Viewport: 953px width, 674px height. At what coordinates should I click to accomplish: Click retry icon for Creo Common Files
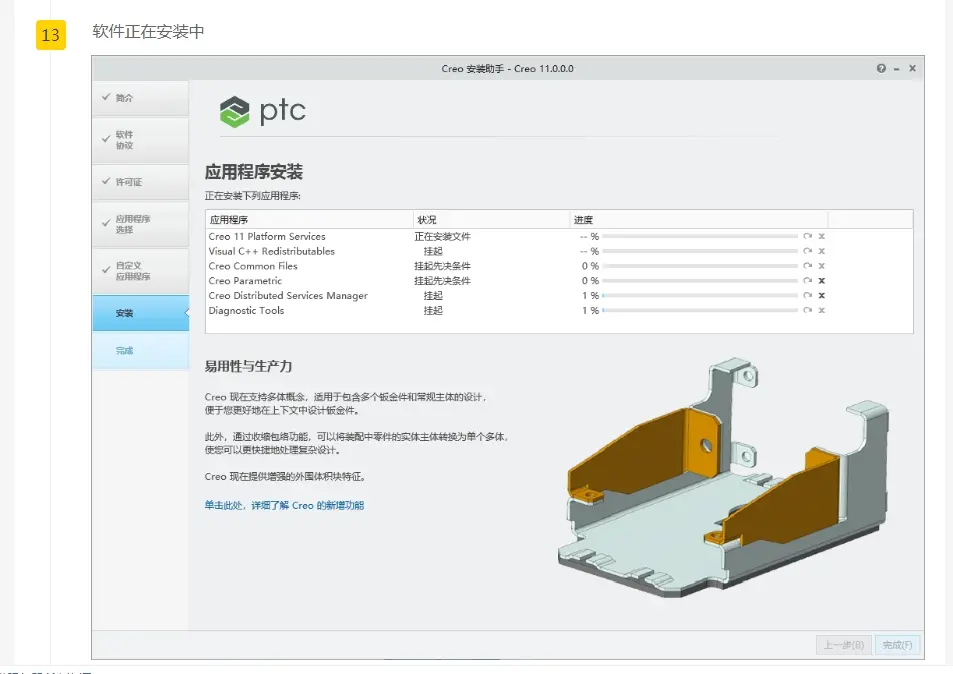click(x=807, y=266)
